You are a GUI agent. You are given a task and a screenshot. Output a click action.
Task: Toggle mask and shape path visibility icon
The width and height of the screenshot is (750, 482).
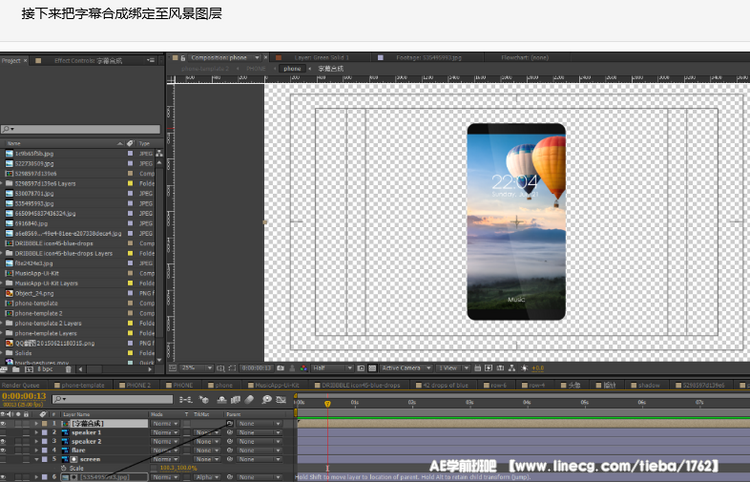(x=232, y=368)
